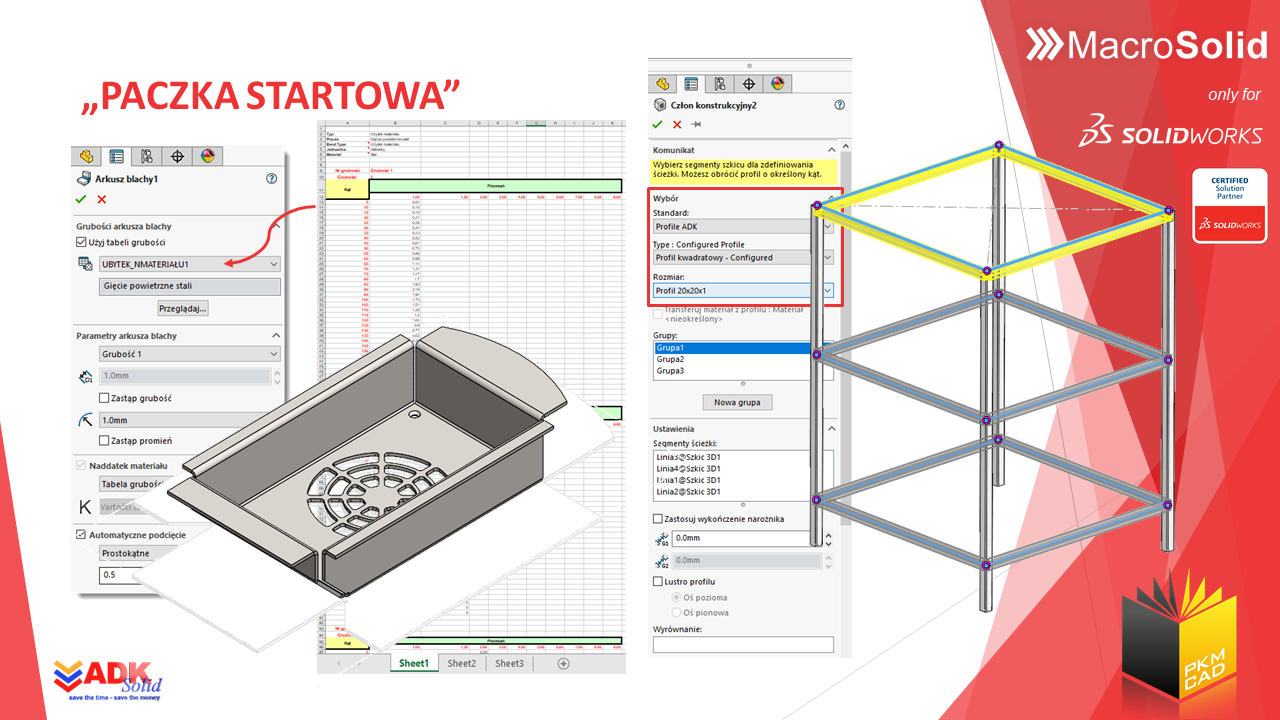This screenshot has width=1280, height=720.
Task: Collapse Komunikat section
Action: point(832,150)
